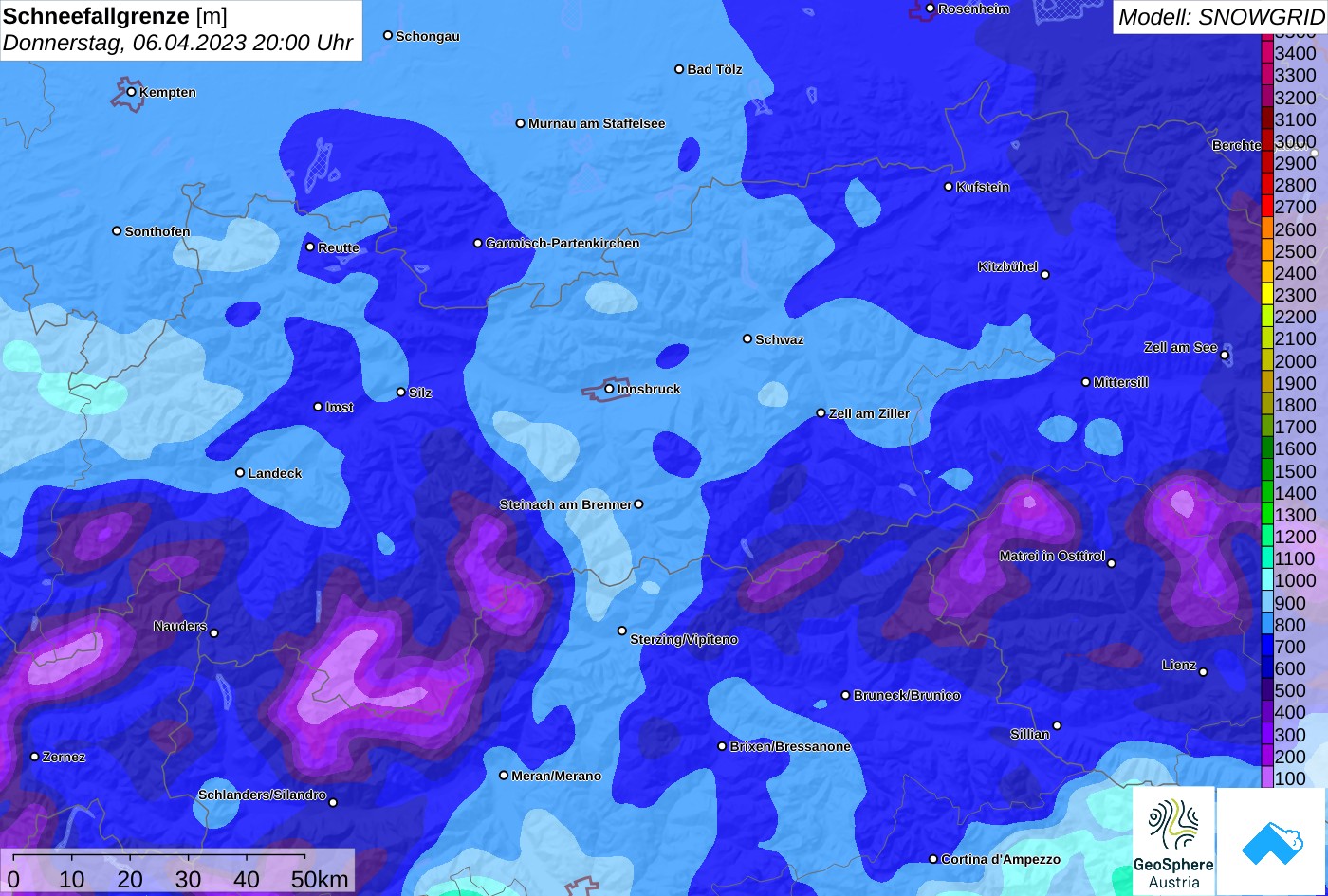Click the 'Modell: SNOWGRID' label

click(x=1220, y=16)
